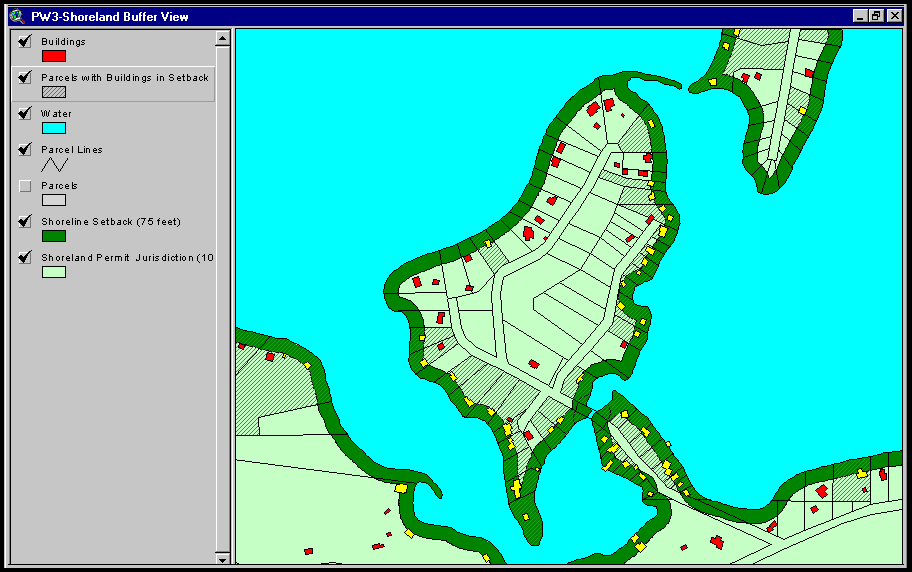This screenshot has width=912, height=572.
Task: Click the legend scrollbar up arrow
Action: [222, 38]
